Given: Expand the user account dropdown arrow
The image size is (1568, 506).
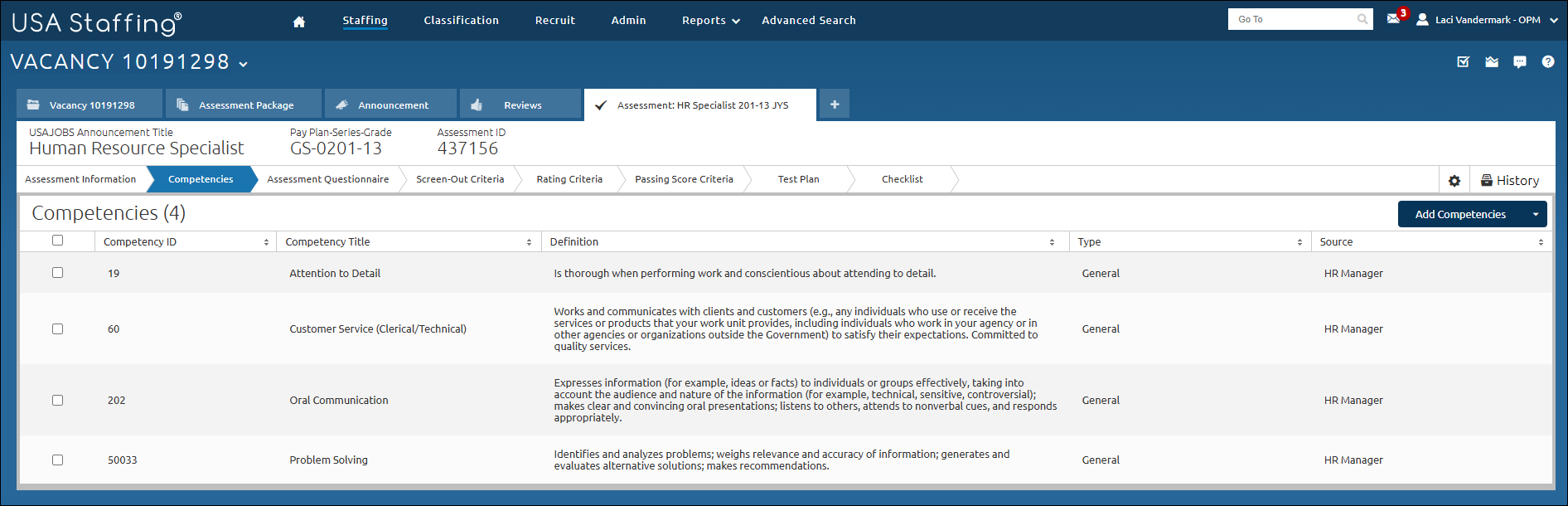Looking at the screenshot, I should [1553, 20].
